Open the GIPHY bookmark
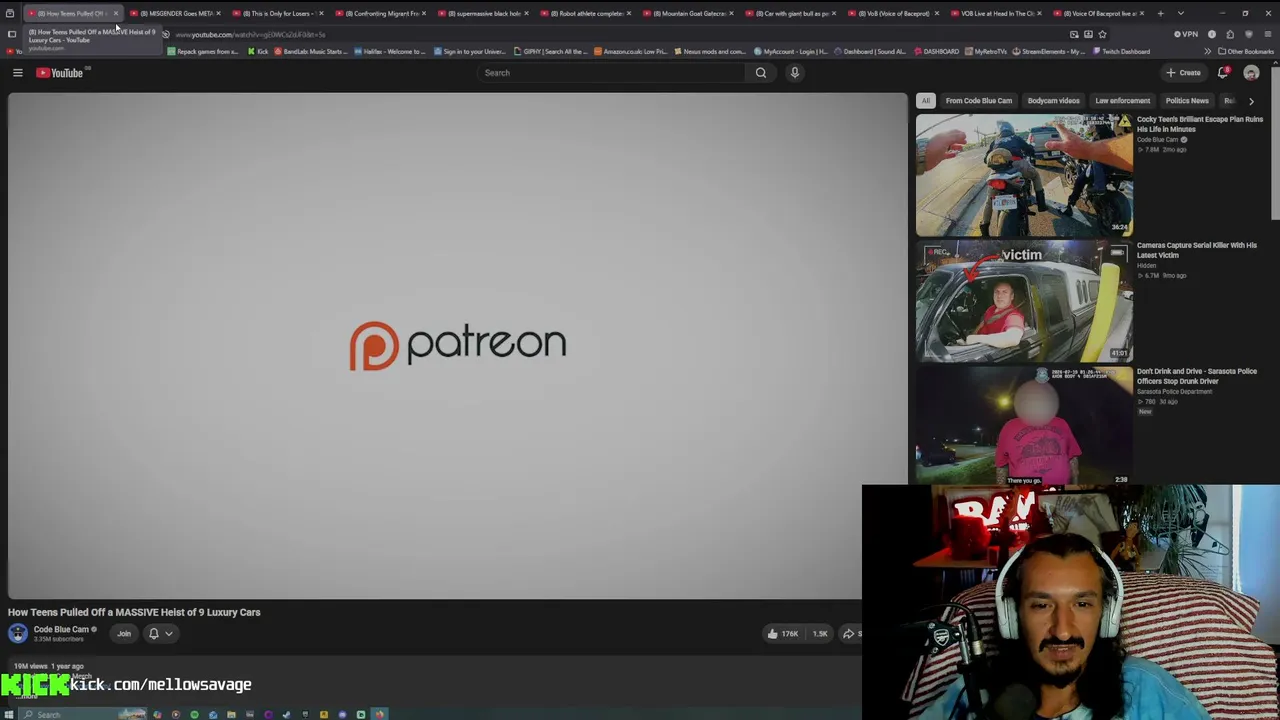The image size is (1280, 720). [550, 52]
